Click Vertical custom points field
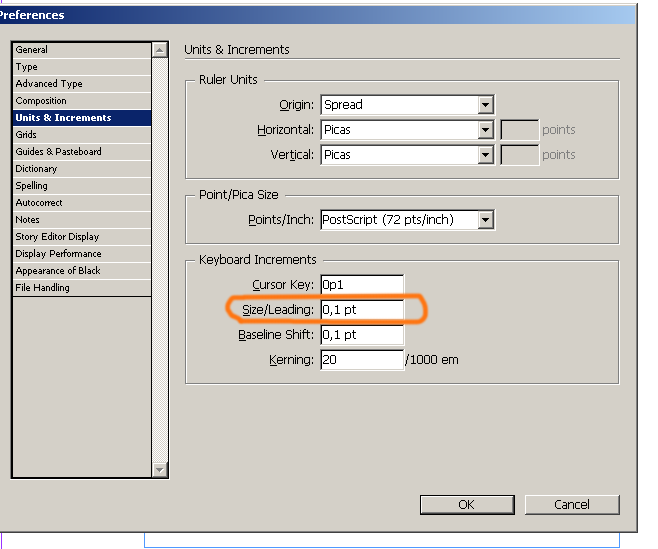The width and height of the screenshot is (658, 549). click(520, 155)
